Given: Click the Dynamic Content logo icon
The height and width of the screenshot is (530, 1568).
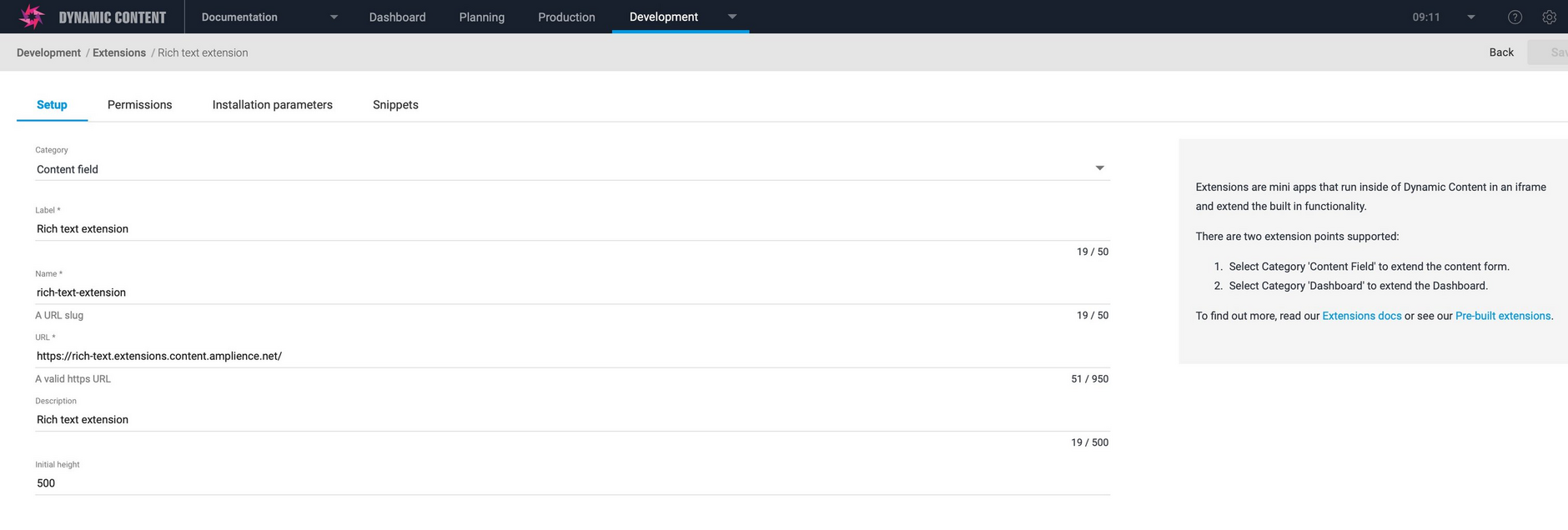Looking at the screenshot, I should [31, 17].
